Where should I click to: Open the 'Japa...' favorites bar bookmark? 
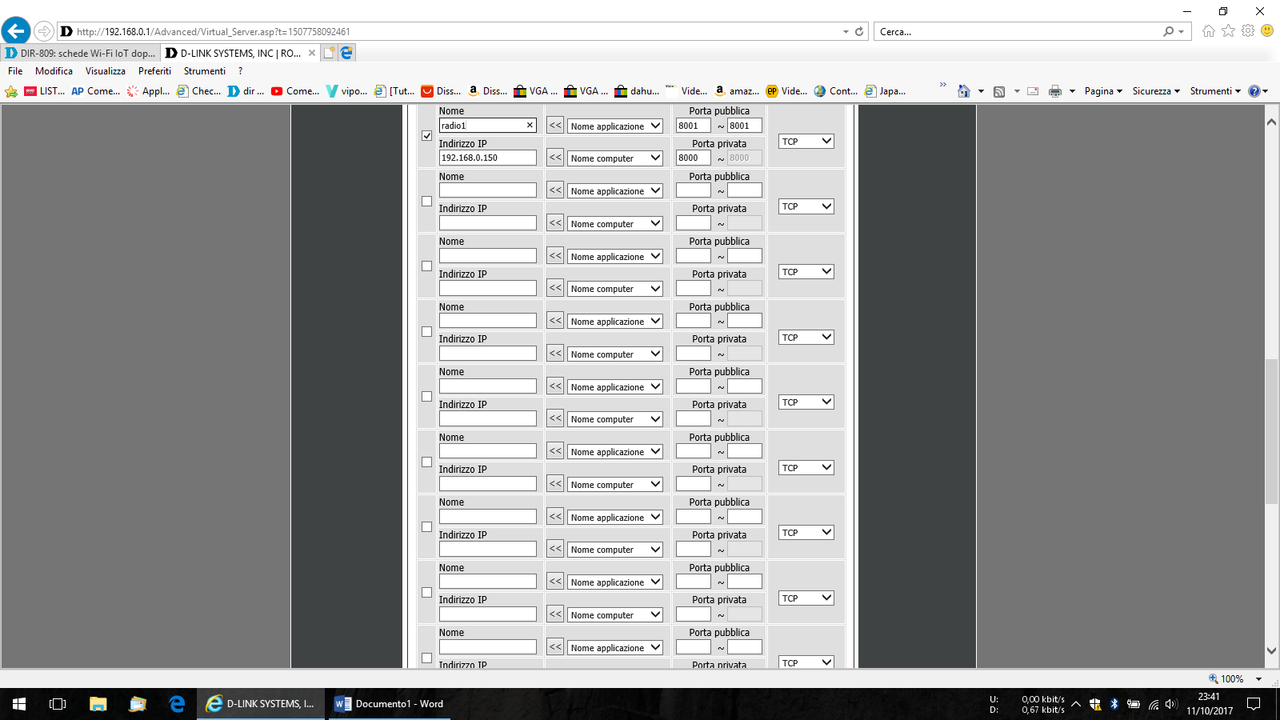click(886, 91)
